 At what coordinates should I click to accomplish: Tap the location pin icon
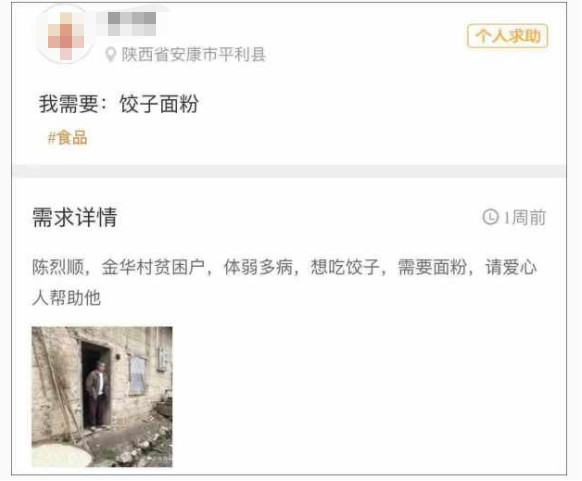(110, 55)
